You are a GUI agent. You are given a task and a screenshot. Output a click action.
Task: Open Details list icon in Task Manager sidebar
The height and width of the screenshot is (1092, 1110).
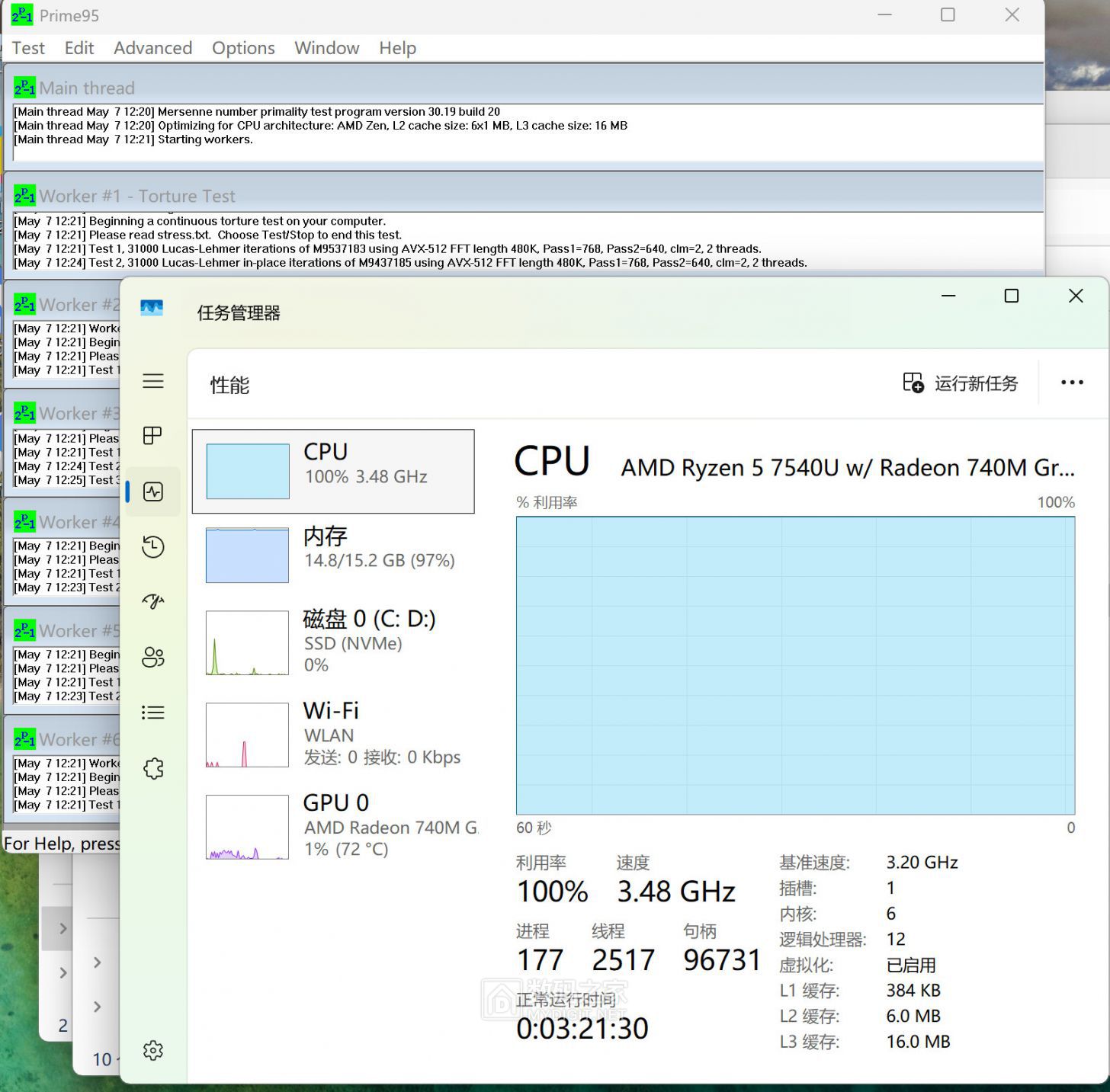[153, 713]
